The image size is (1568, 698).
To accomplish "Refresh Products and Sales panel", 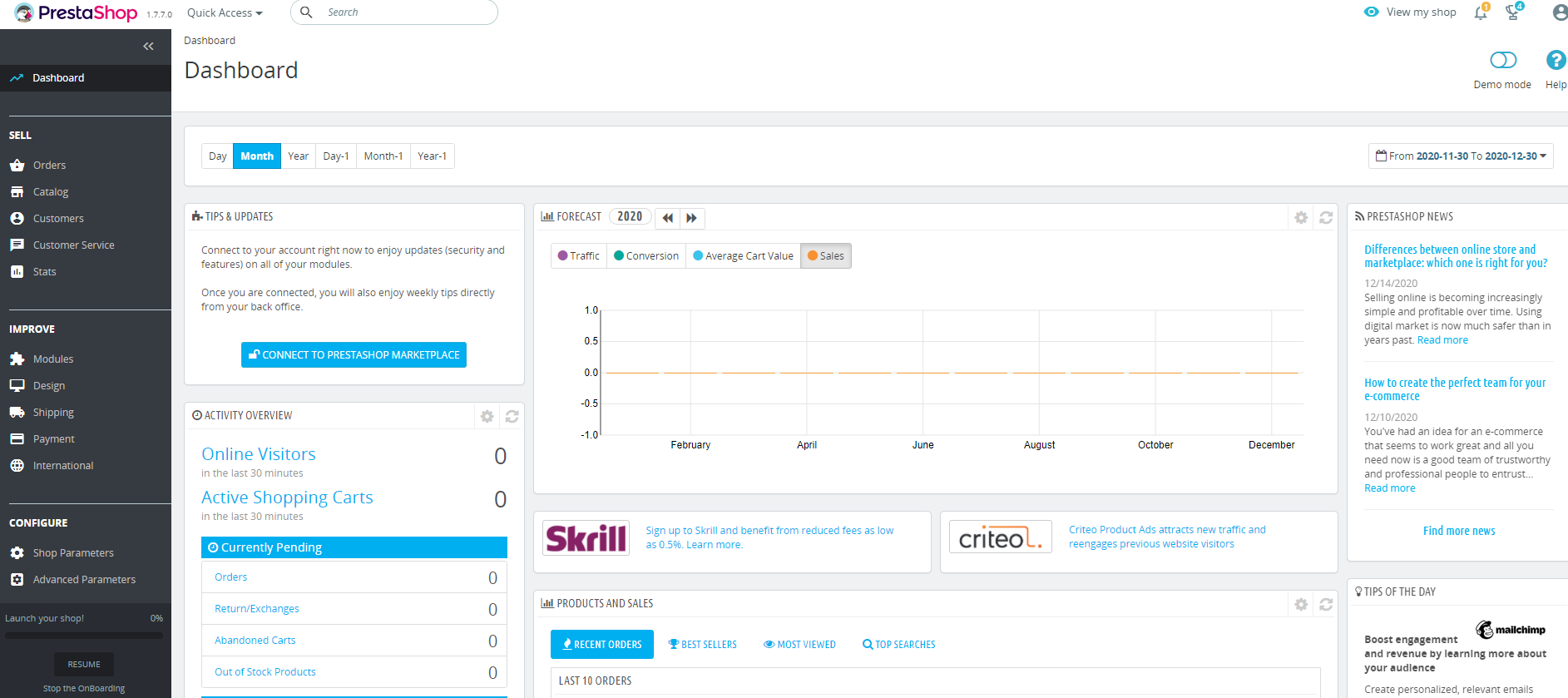I will pyautogui.click(x=1326, y=605).
